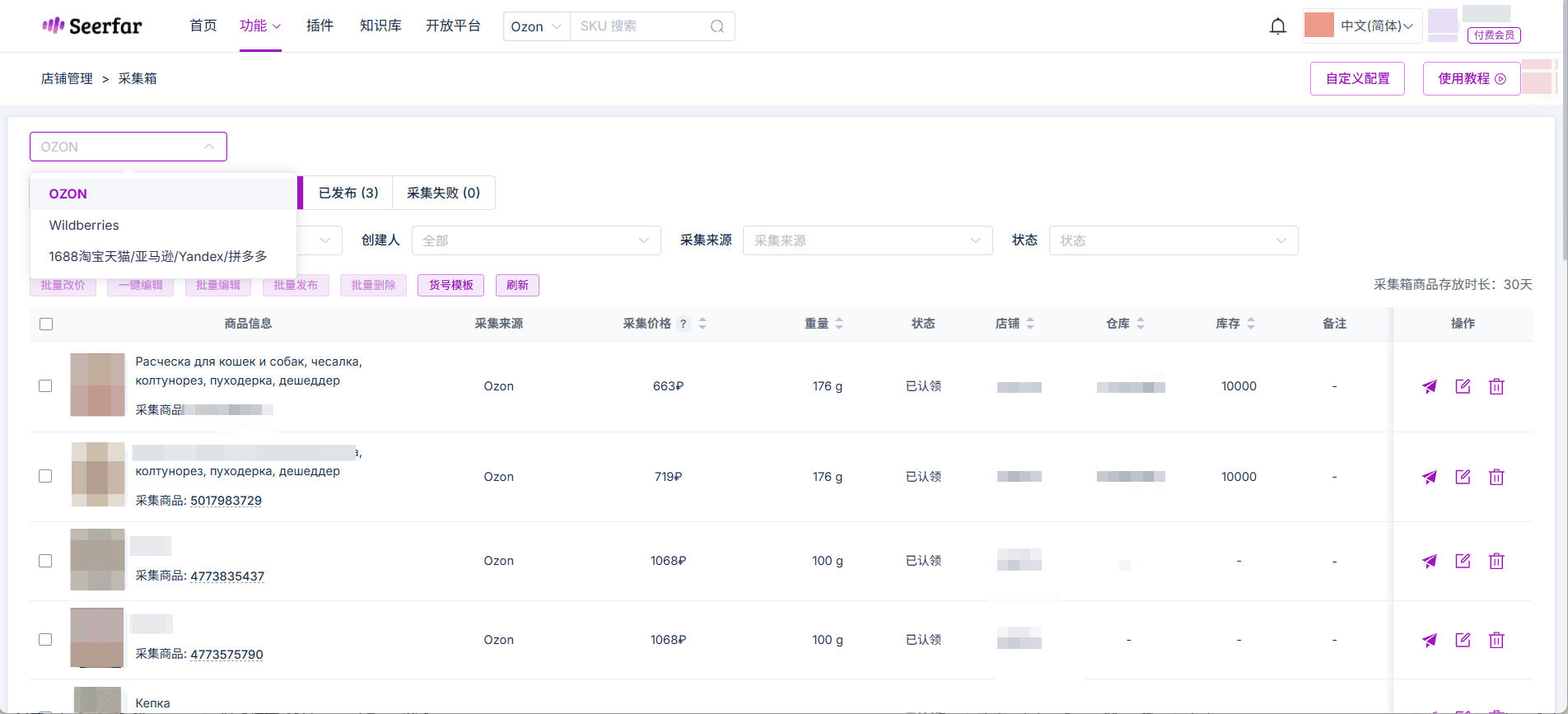The width and height of the screenshot is (1568, 714).
Task: Toggle the select-all header checkbox
Action: coord(46,324)
